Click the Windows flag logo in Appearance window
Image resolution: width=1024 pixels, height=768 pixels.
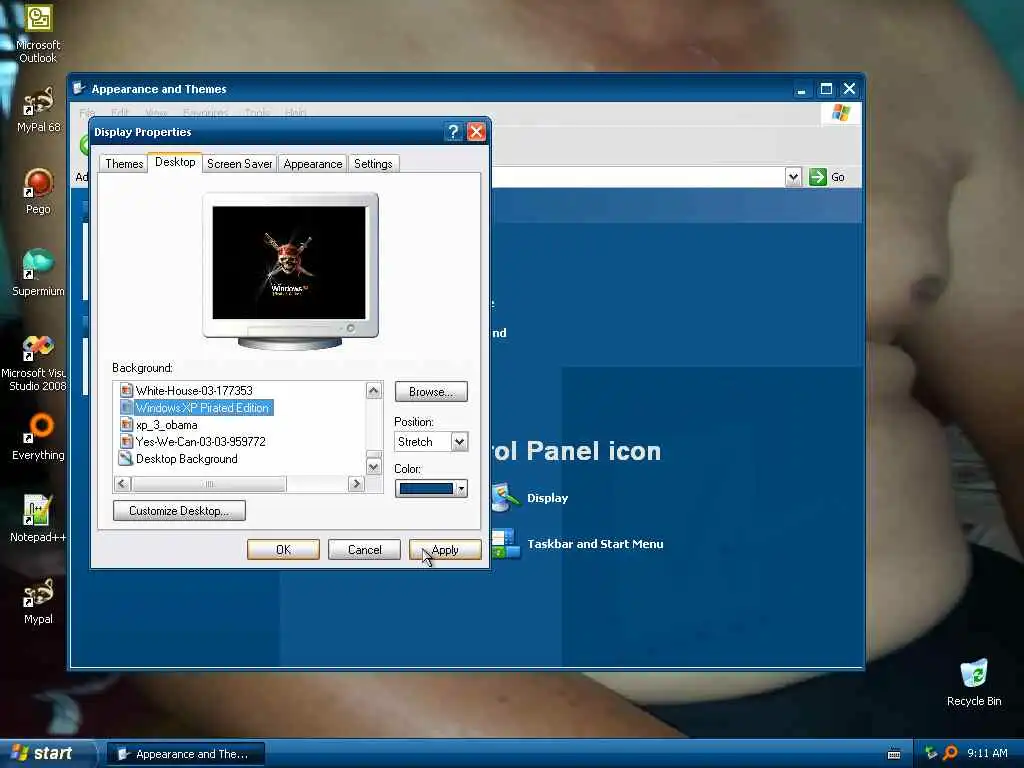(840, 112)
